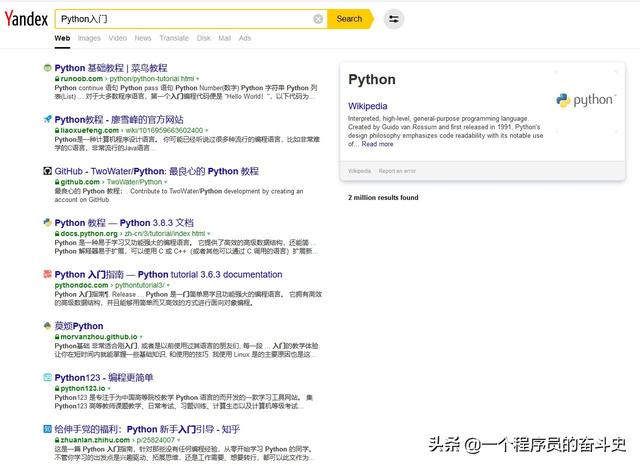Viewport: 640px width, 466px height.
Task: Click the zhihu result favicon
Action: [x=47, y=428]
